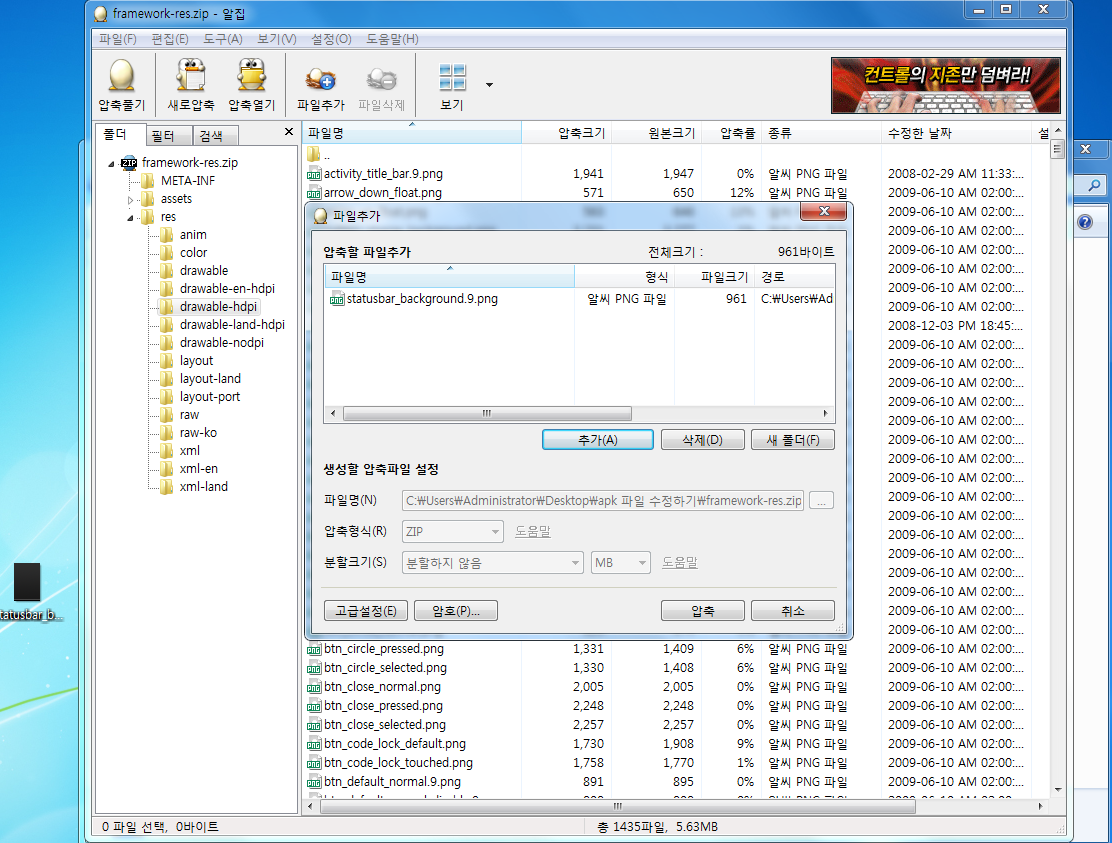The image size is (1112, 843).
Task: Switch to the 검색 tab
Action: (211, 136)
